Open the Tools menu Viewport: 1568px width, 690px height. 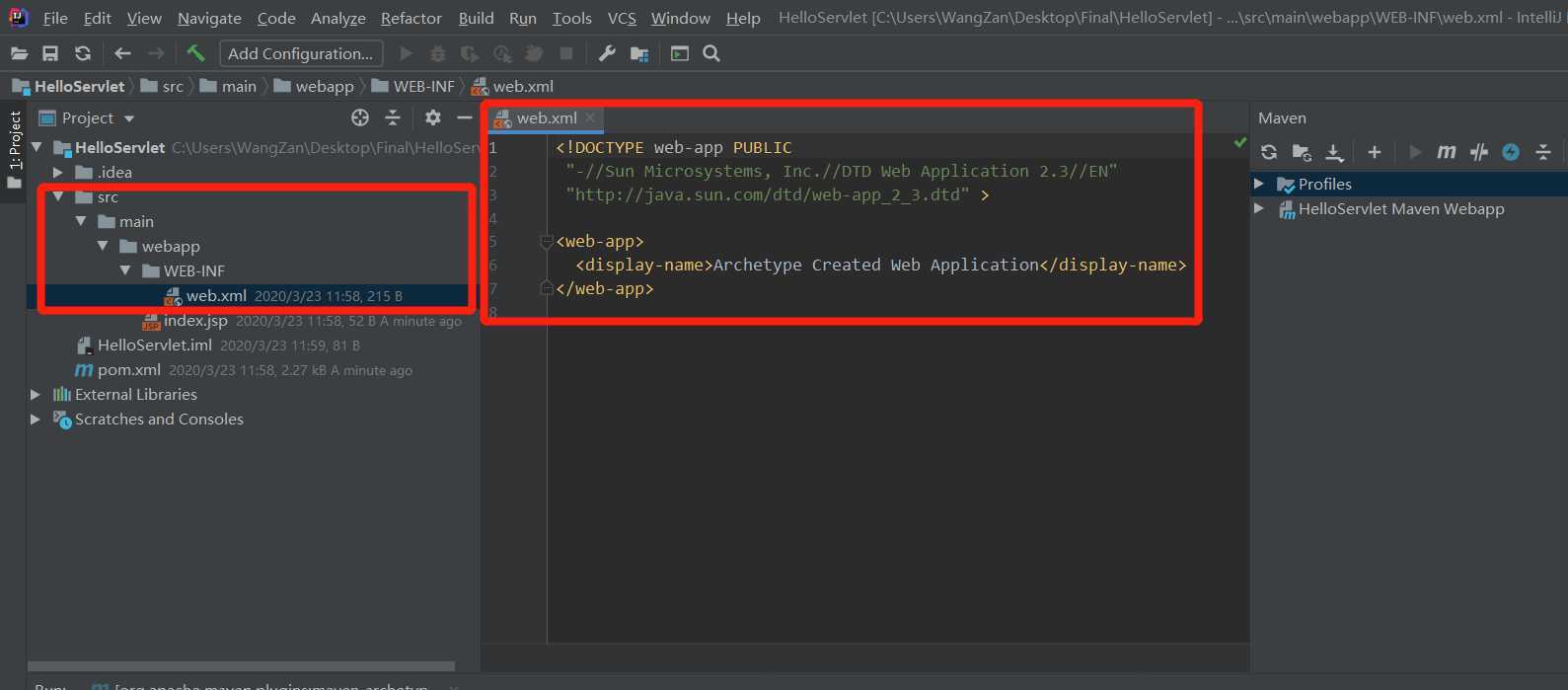coord(572,18)
